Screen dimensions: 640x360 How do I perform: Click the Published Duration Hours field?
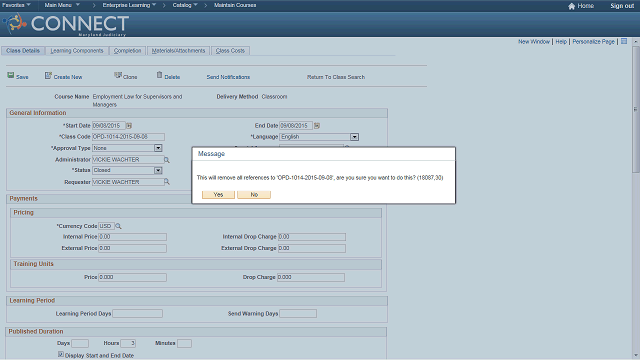(128, 343)
